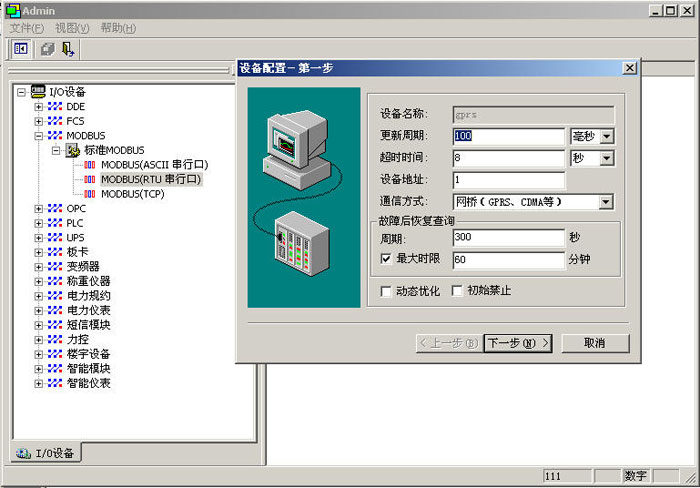Select the I/O设备 tab at bottom
This screenshot has width=700, height=488.
[x=46, y=454]
